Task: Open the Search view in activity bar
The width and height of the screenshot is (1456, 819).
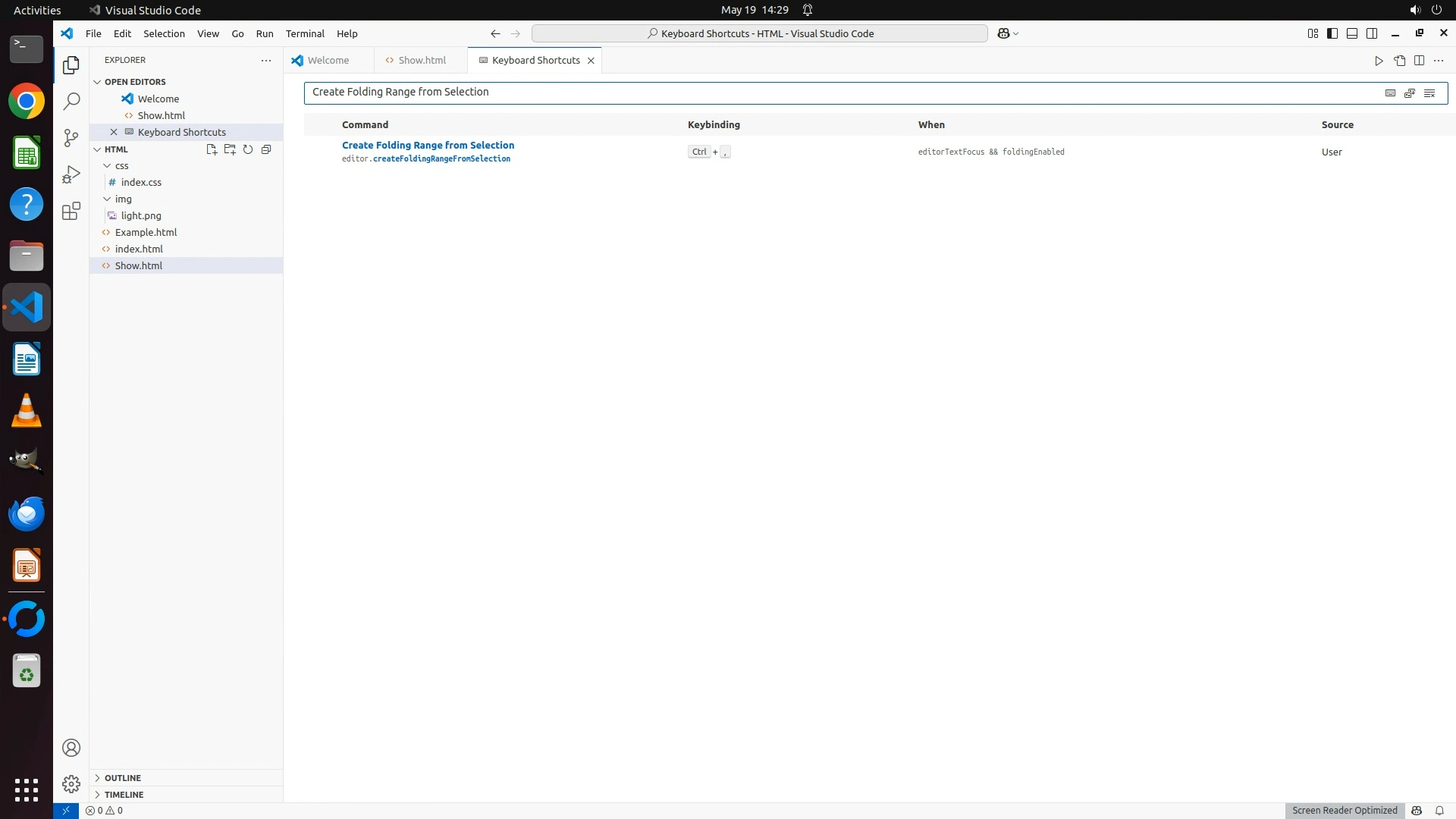Action: pos(71,101)
